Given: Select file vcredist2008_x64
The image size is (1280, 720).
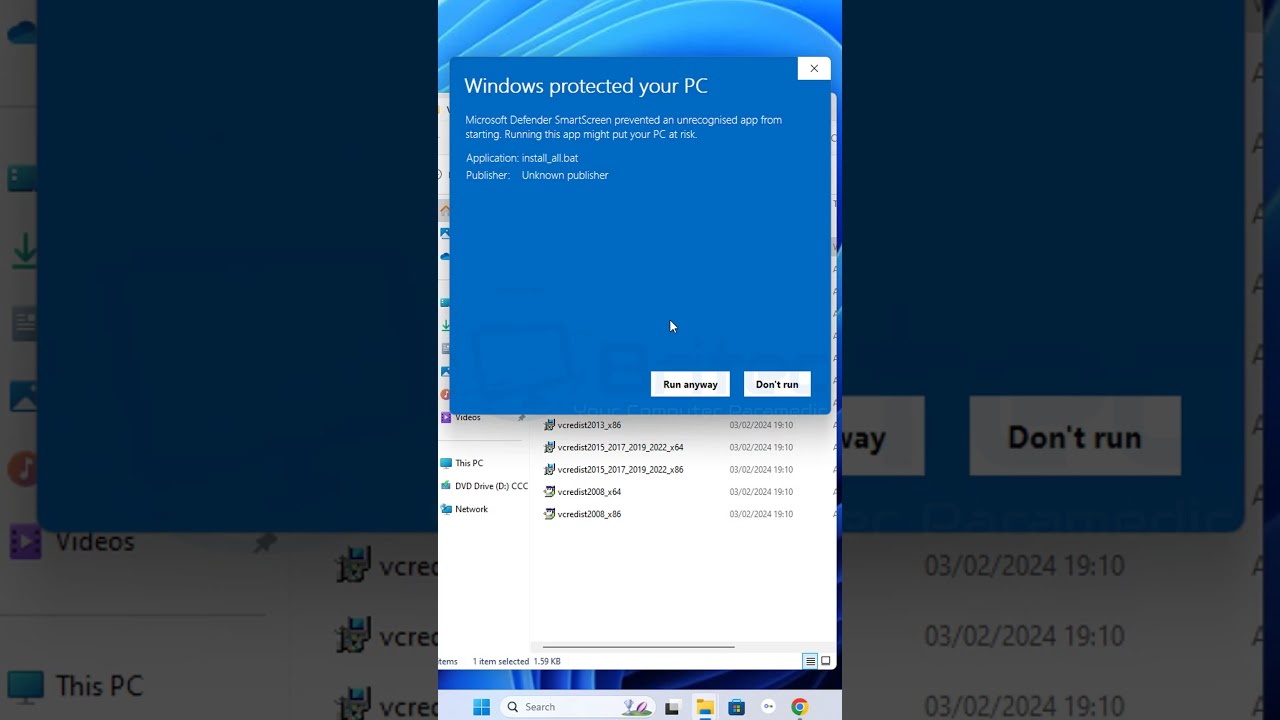Looking at the screenshot, I should 589,492.
